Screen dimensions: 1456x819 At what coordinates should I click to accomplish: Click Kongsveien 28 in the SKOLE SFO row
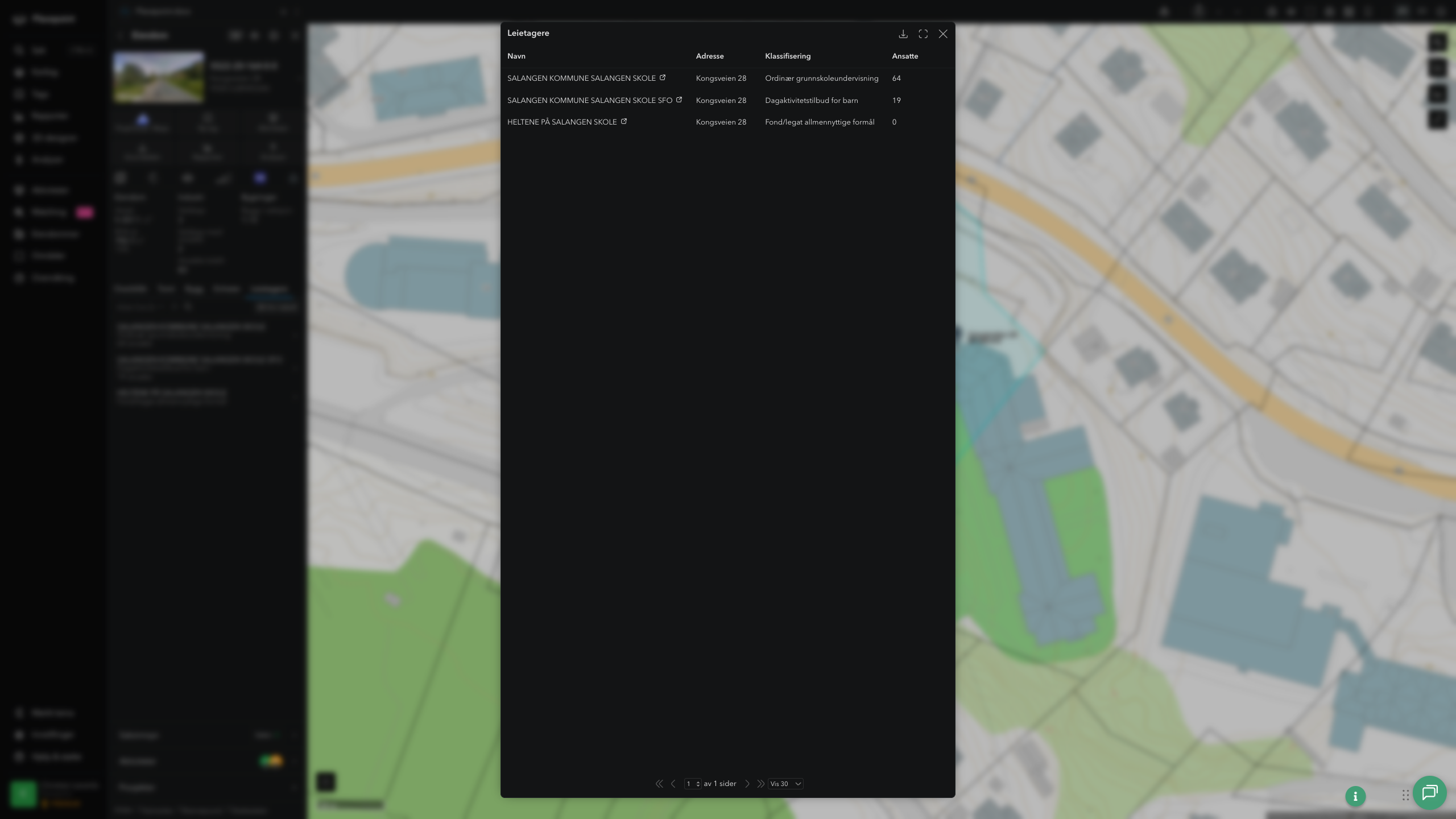point(721,101)
